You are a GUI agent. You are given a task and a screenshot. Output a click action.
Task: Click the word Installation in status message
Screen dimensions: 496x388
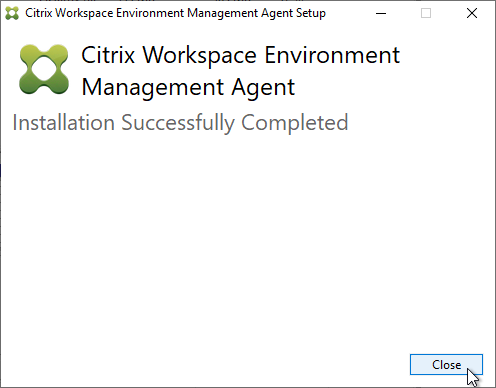[64, 123]
